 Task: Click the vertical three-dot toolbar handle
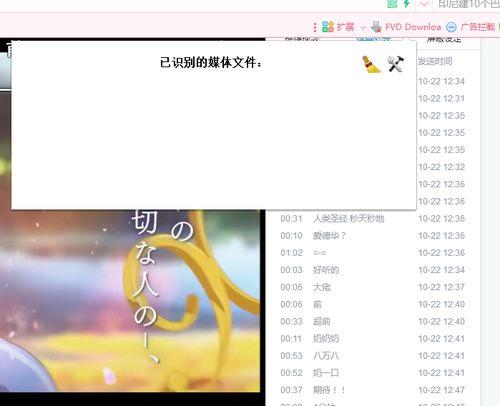tap(315, 27)
